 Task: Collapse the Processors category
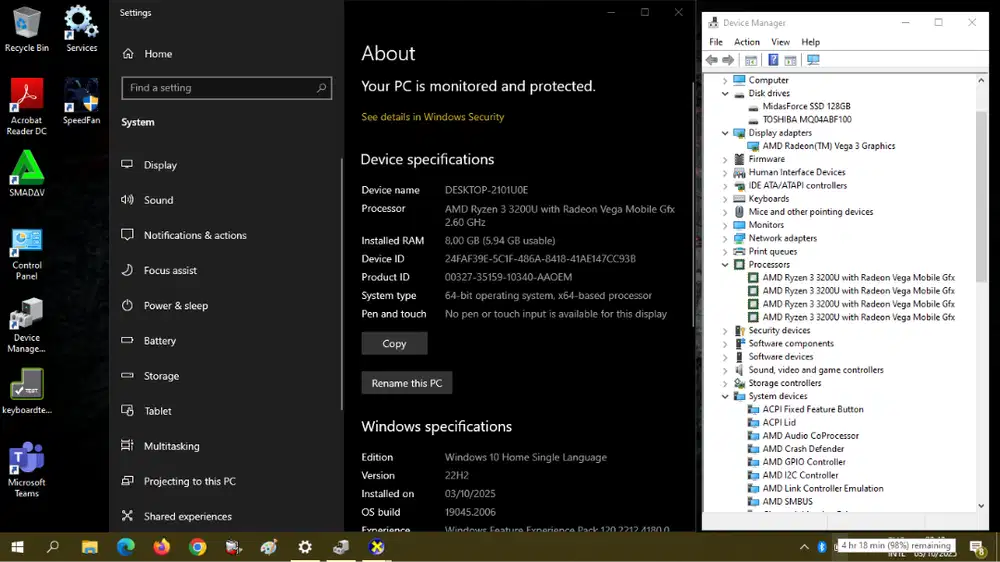click(x=726, y=265)
